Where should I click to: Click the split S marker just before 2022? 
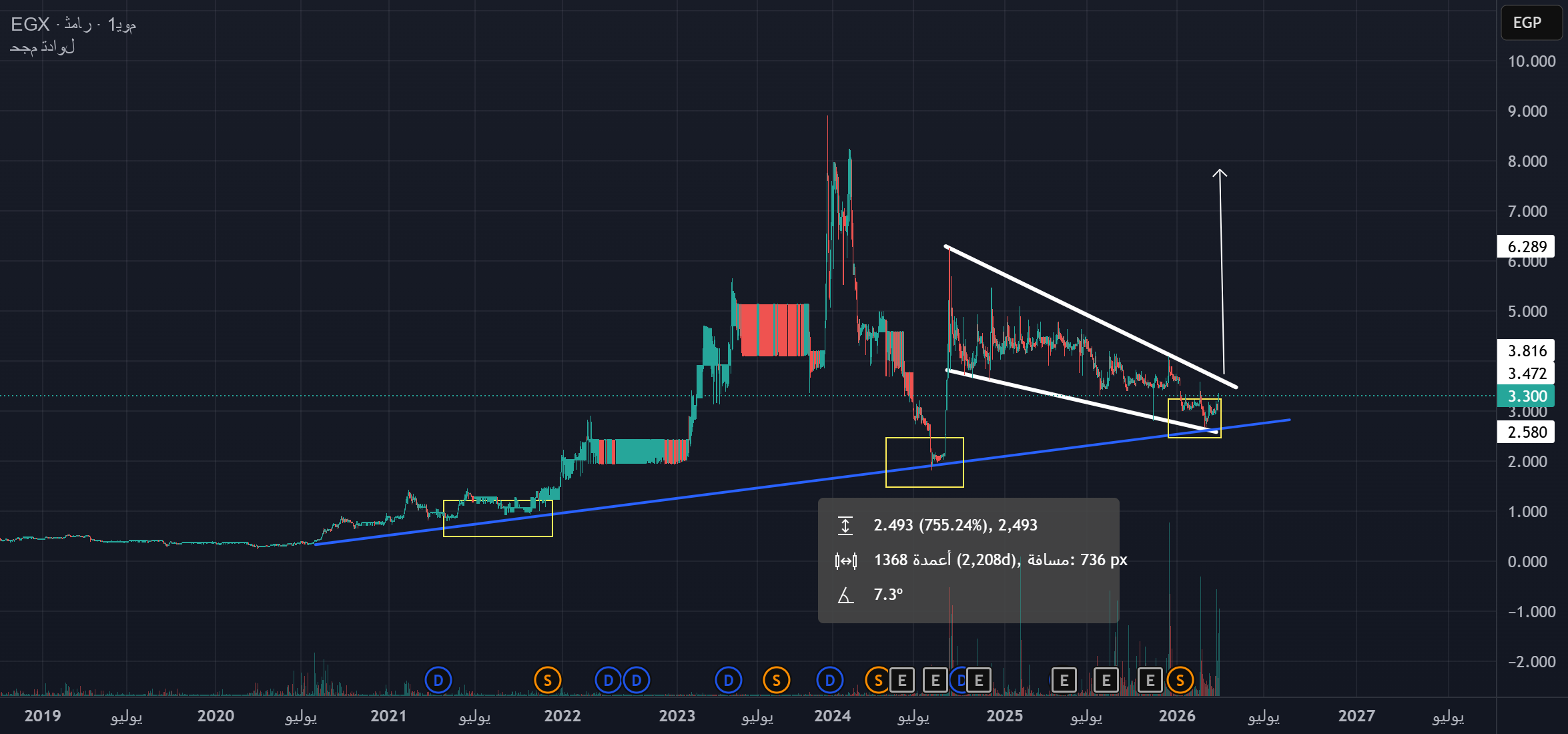point(547,681)
